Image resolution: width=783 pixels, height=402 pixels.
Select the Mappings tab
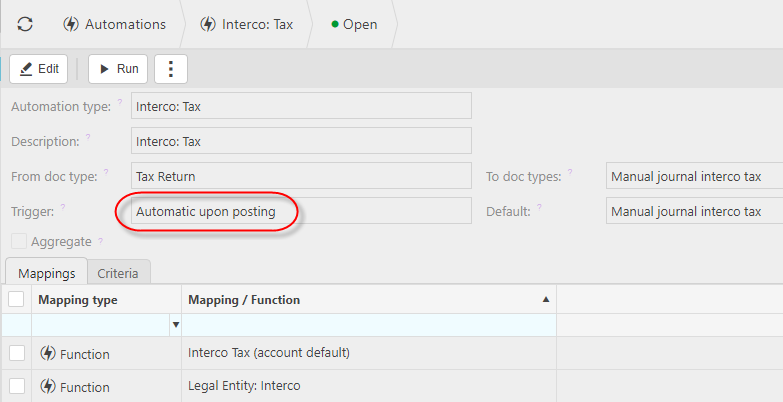(x=46, y=273)
